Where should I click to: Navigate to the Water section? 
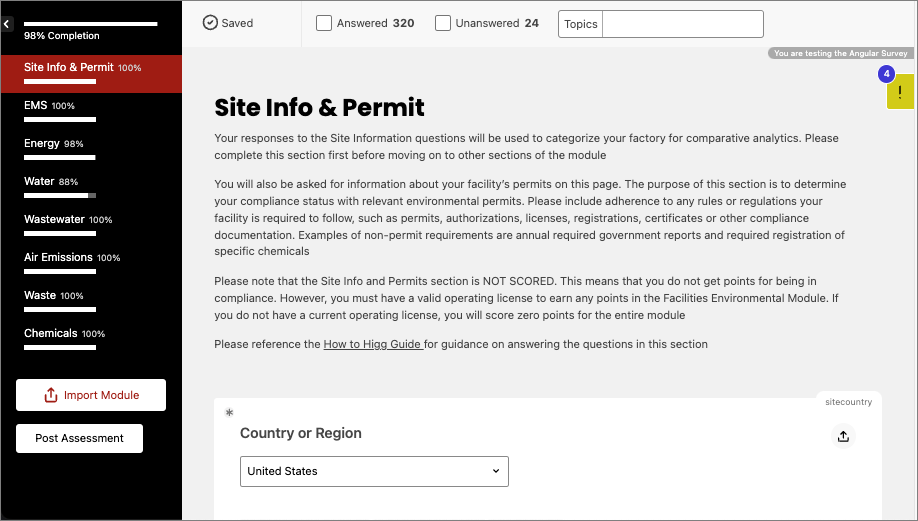coord(39,181)
